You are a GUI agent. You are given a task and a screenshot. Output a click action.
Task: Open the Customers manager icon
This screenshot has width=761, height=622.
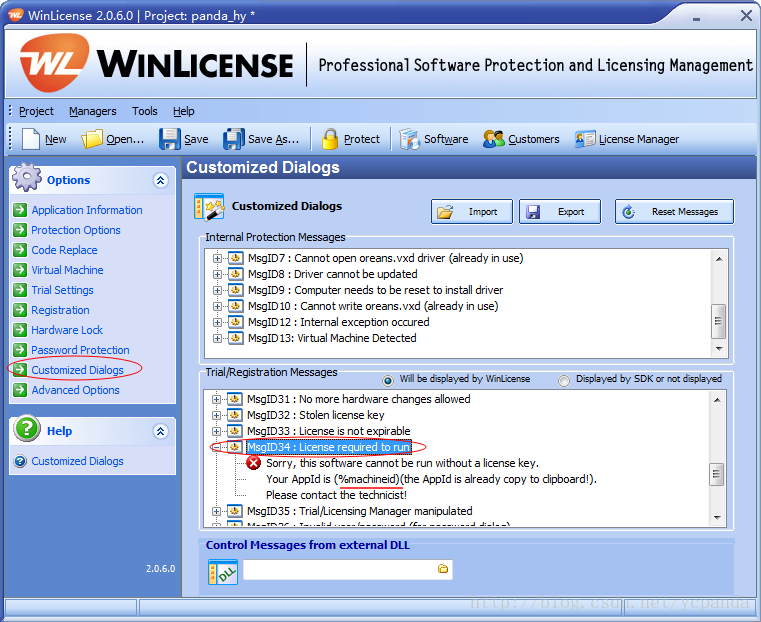tap(494, 139)
